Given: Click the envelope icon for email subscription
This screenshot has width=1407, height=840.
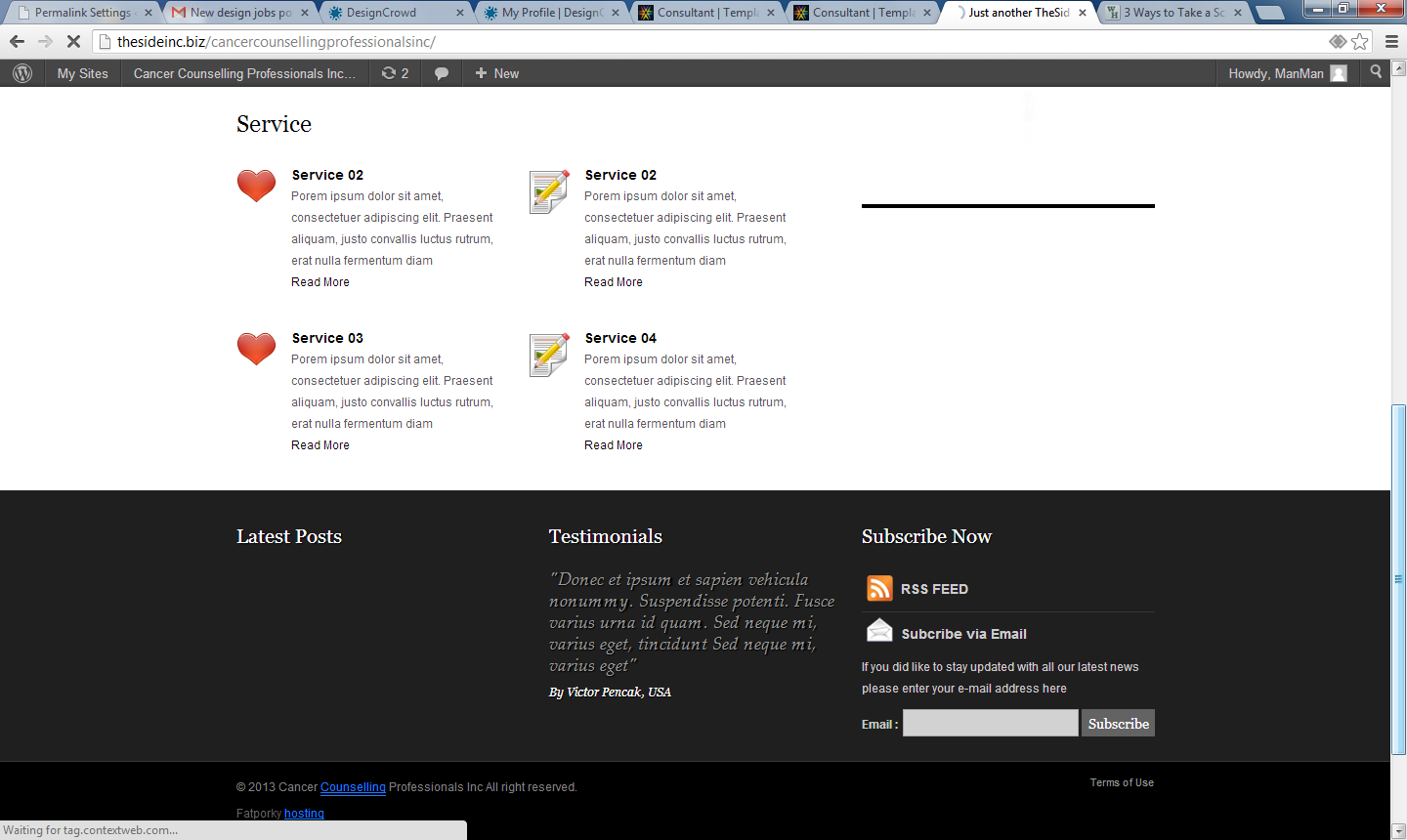Looking at the screenshot, I should [879, 631].
